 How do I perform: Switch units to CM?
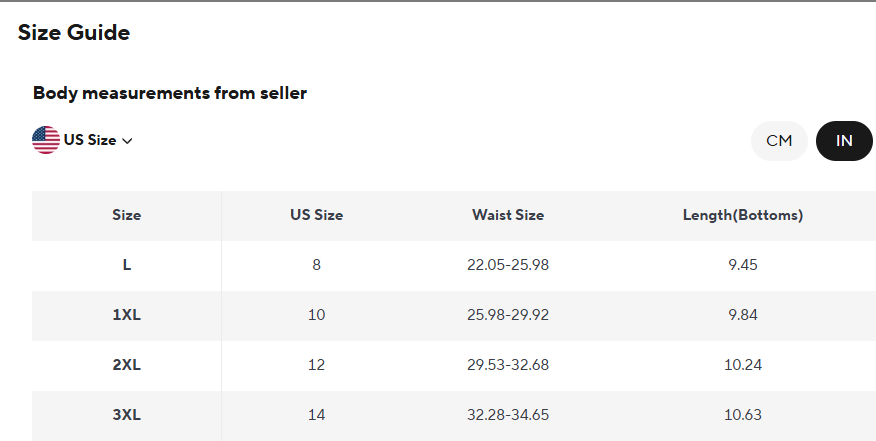coord(779,141)
